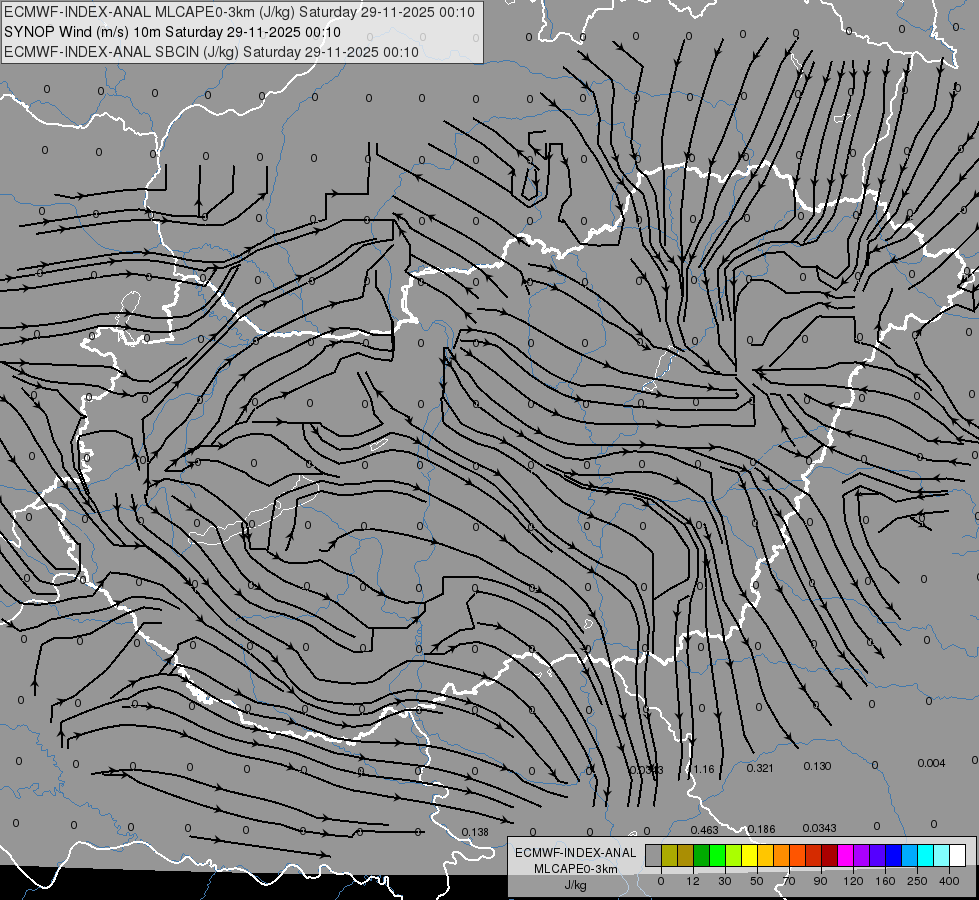Pick the sky blue swatch before 250

click(x=910, y=855)
